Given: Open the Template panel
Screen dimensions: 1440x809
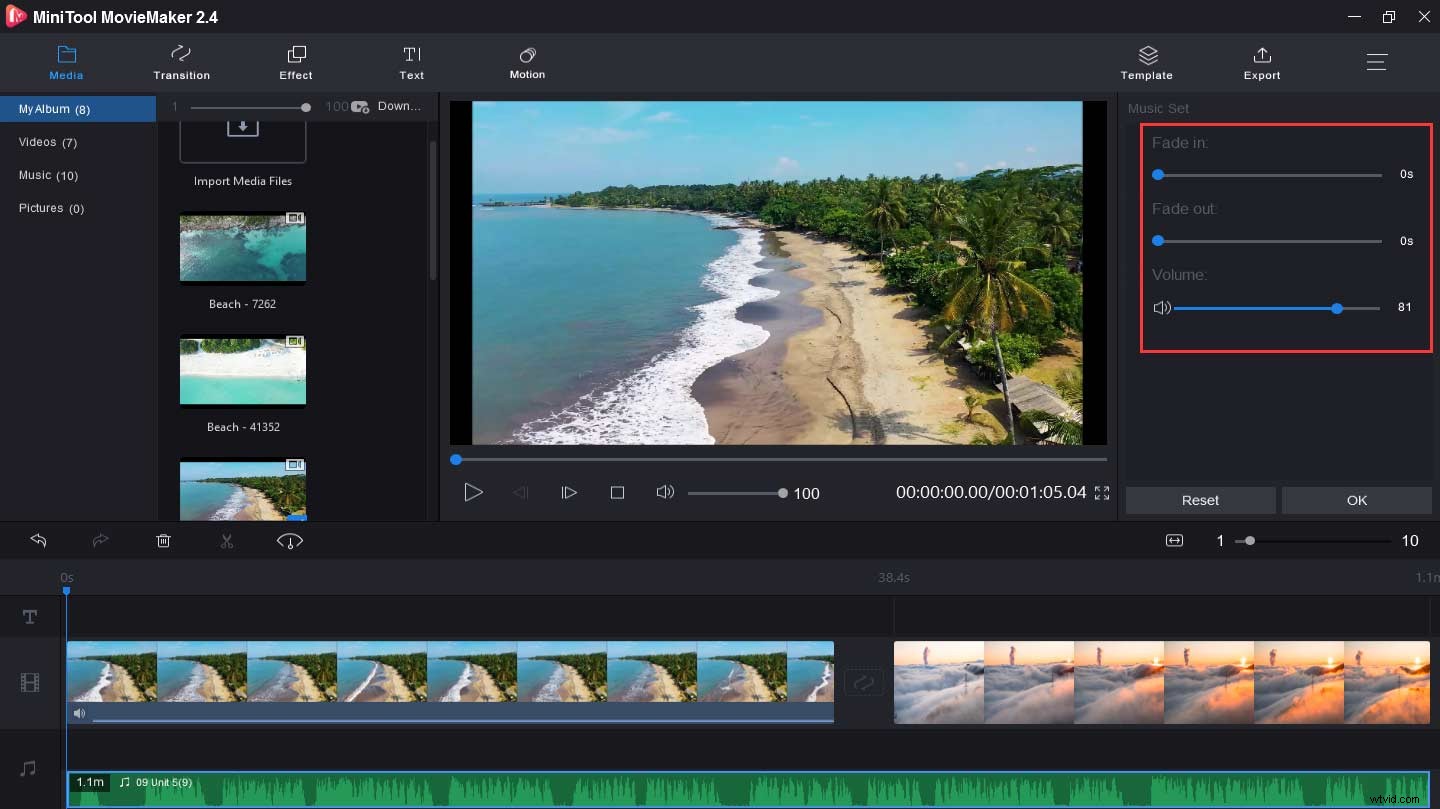Looking at the screenshot, I should click(x=1146, y=62).
